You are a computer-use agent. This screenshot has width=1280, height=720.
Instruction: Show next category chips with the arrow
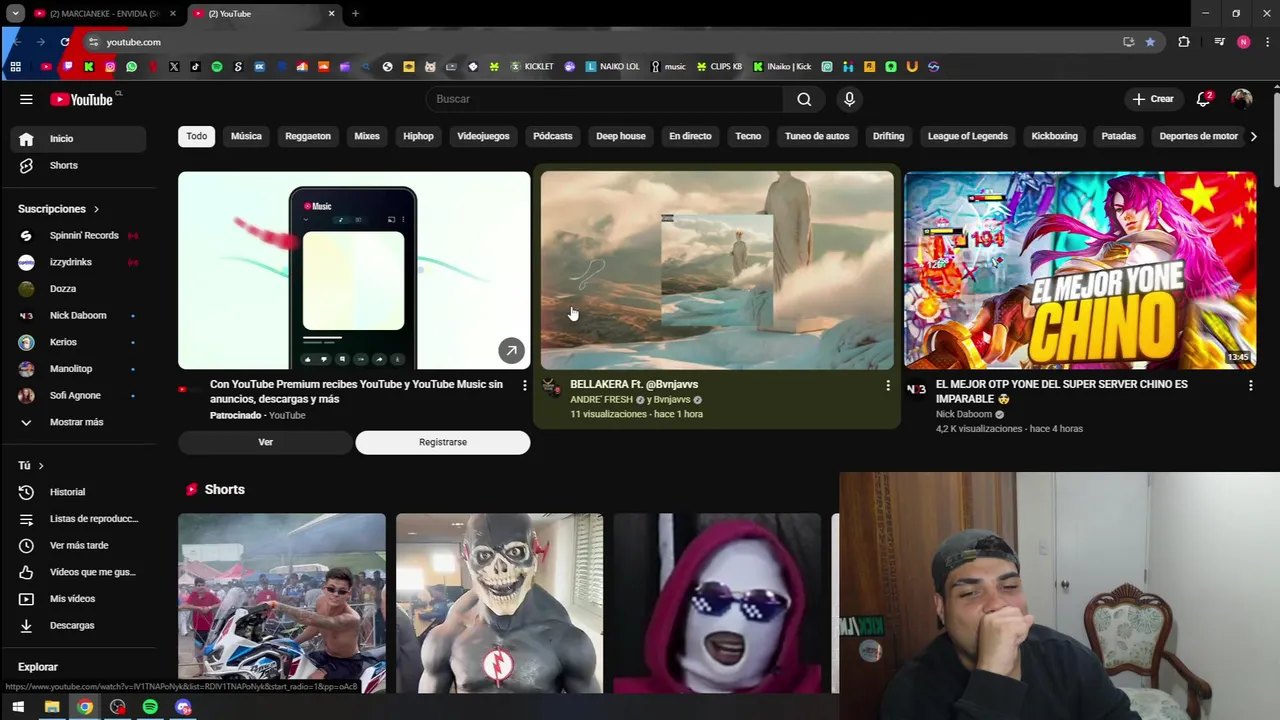tap(1253, 136)
